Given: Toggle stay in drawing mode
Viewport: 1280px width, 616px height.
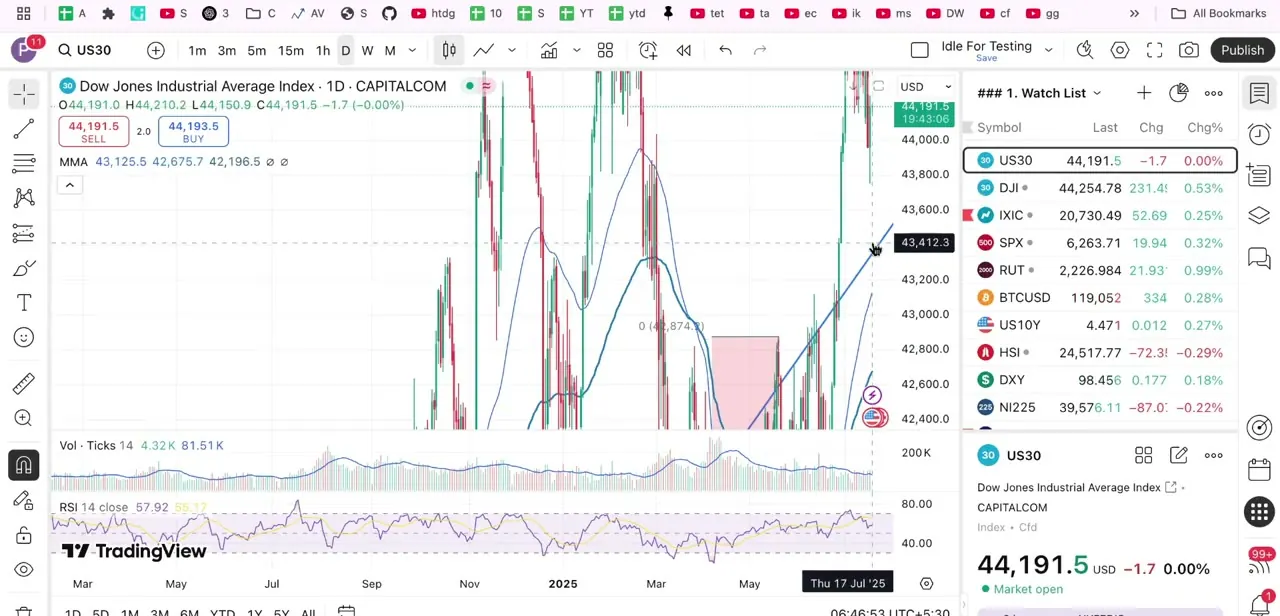Looking at the screenshot, I should point(24,500).
